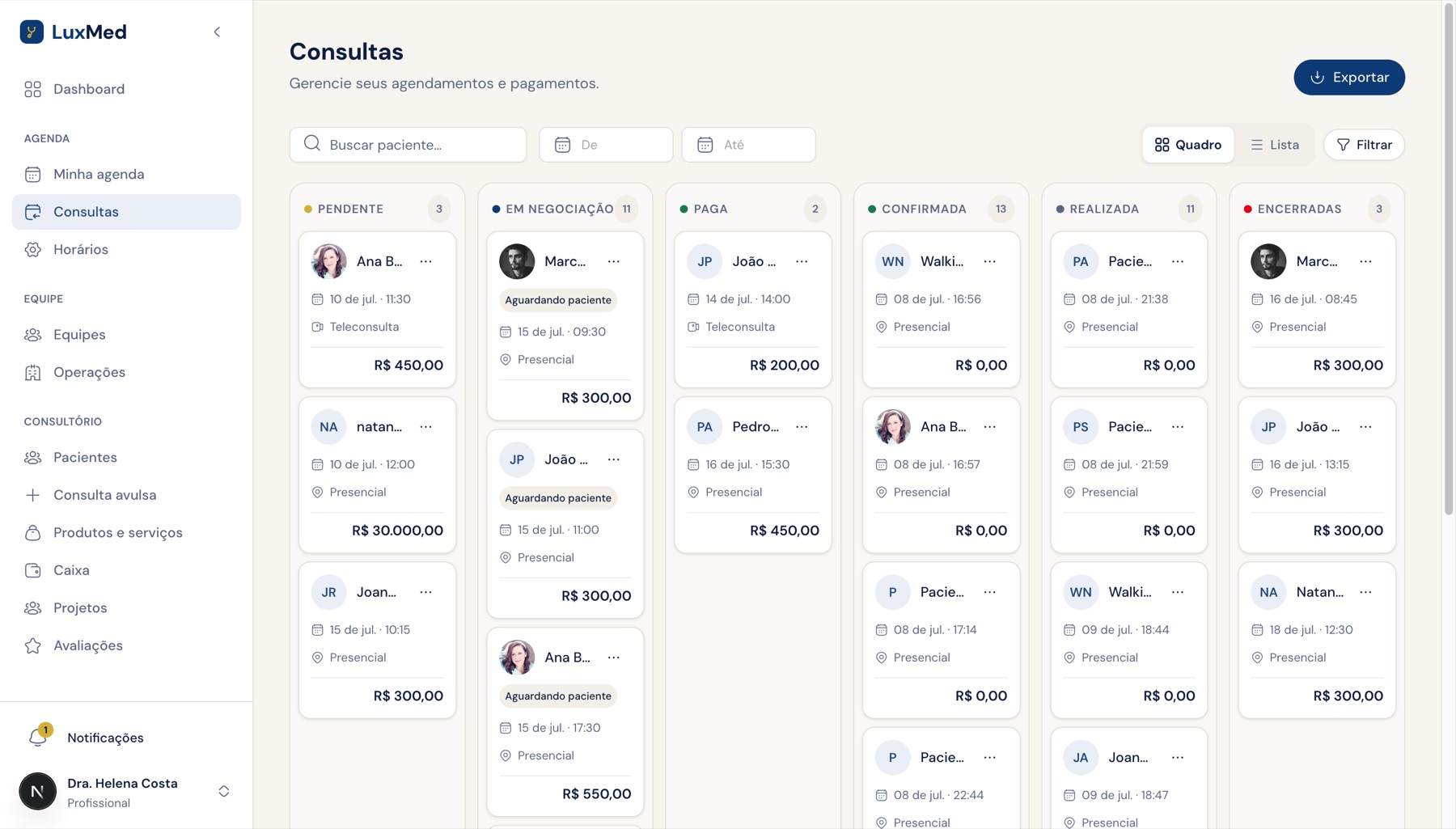
Task: Open options menu on Ana B. Pendente card
Action: tap(426, 261)
